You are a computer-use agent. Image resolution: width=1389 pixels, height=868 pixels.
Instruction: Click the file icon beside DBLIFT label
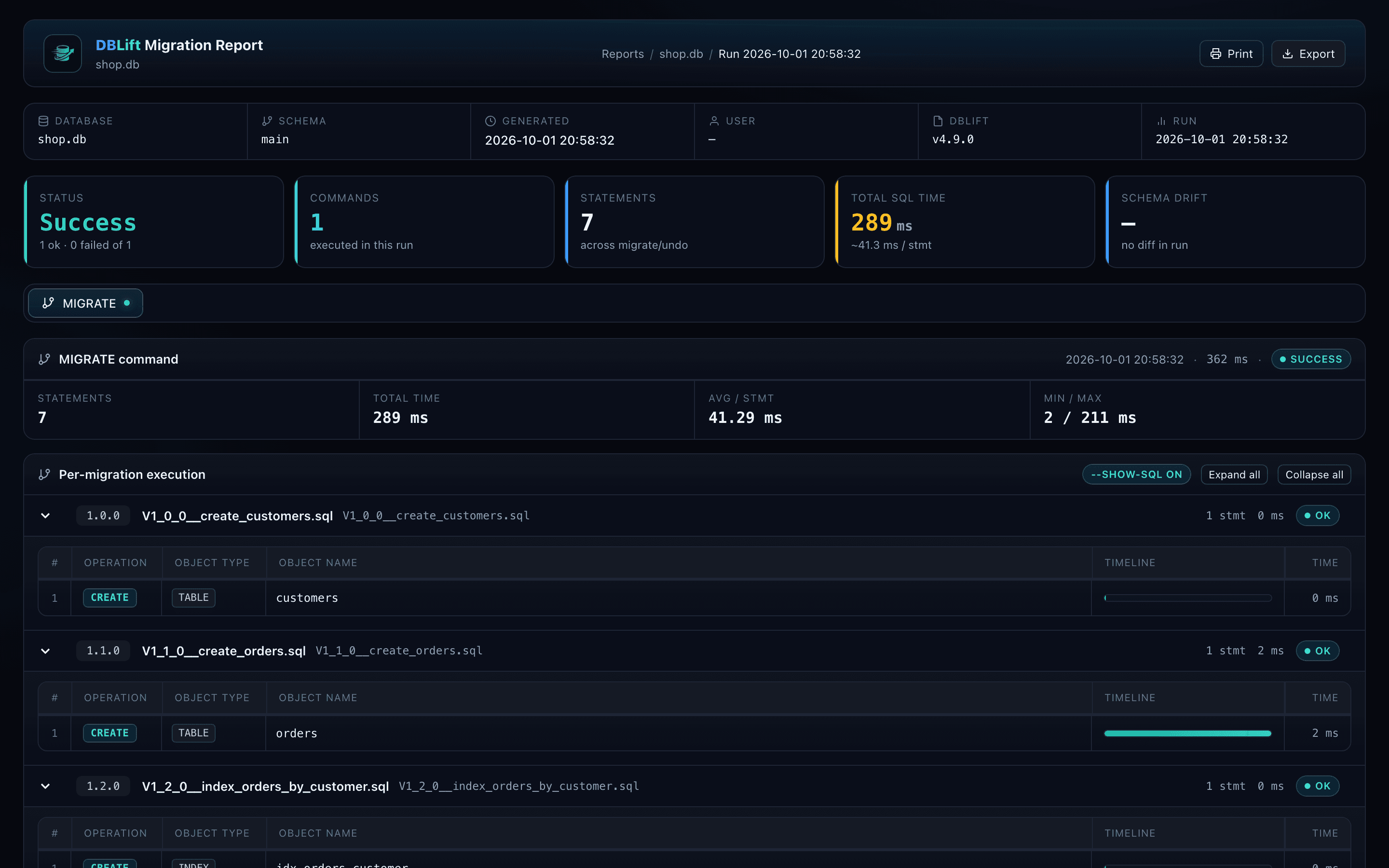[x=938, y=121]
